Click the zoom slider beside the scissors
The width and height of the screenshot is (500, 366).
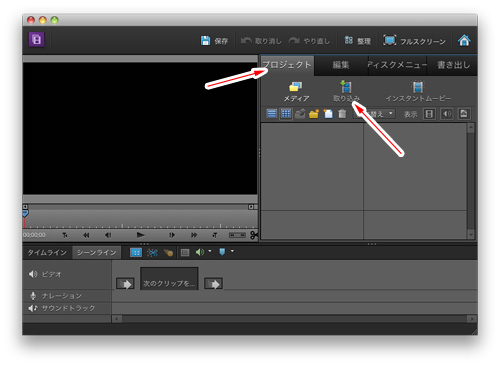pos(237,235)
